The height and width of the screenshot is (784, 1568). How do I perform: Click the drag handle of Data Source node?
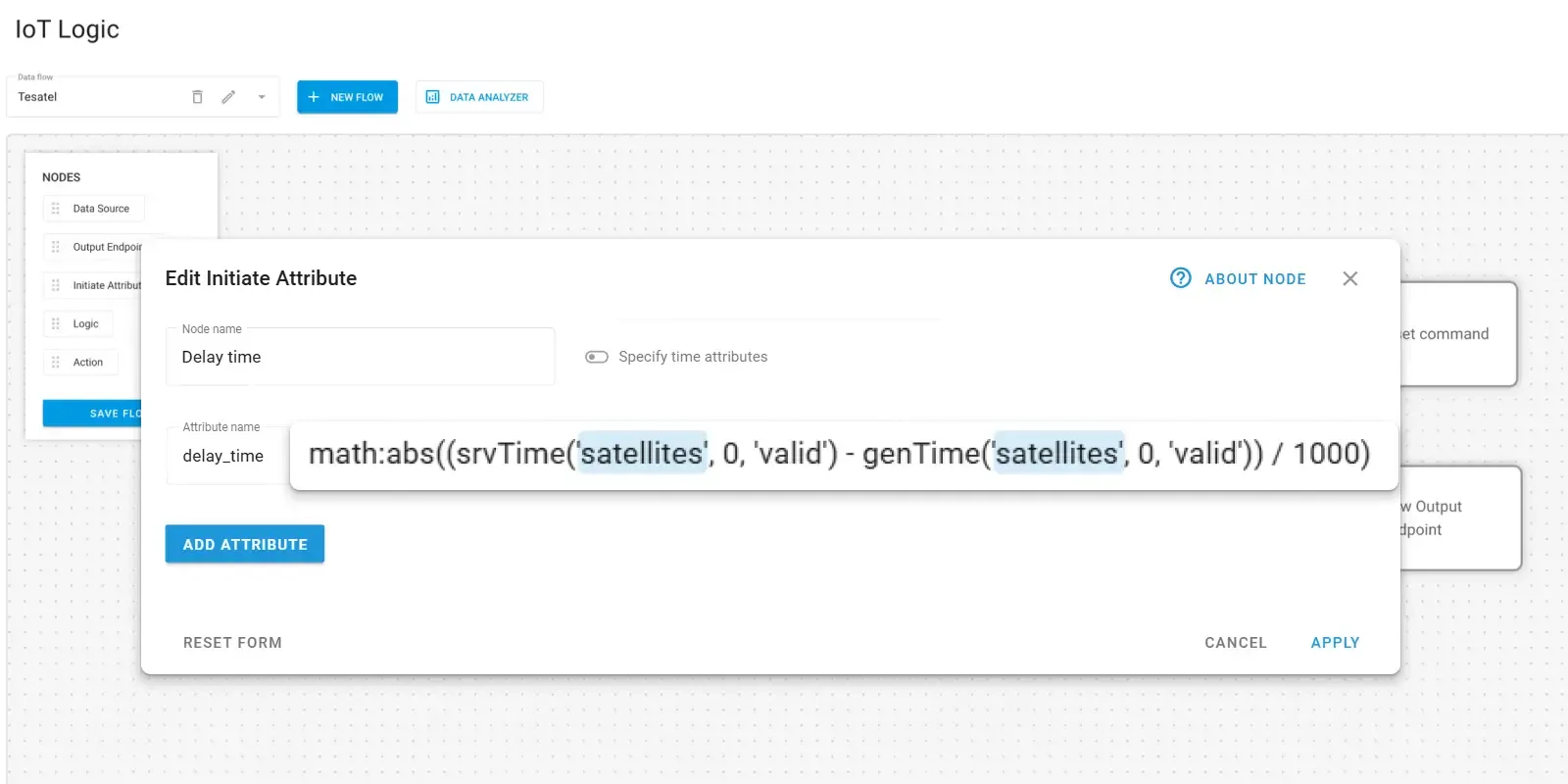(x=56, y=209)
